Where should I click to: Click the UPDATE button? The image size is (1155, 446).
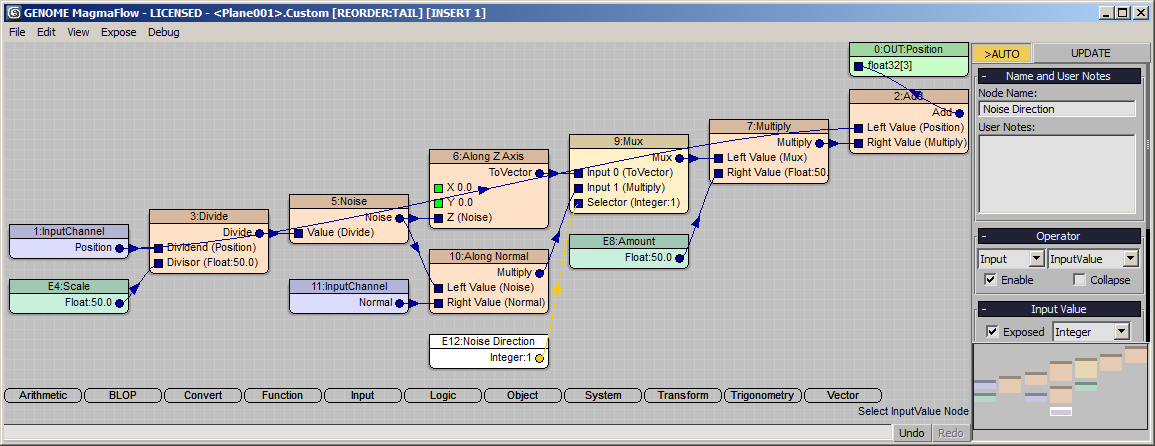tap(1090, 53)
